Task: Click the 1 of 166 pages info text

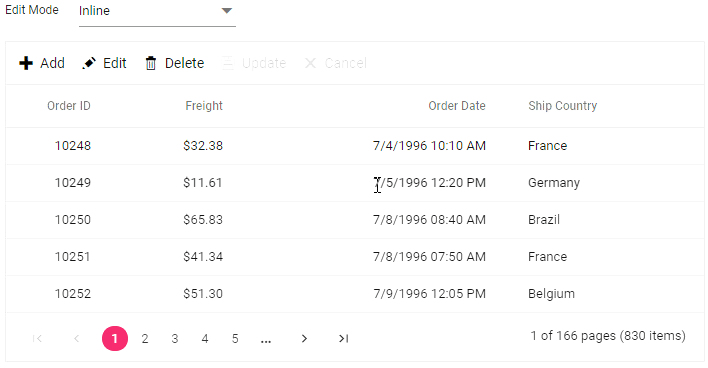Action: [608, 336]
